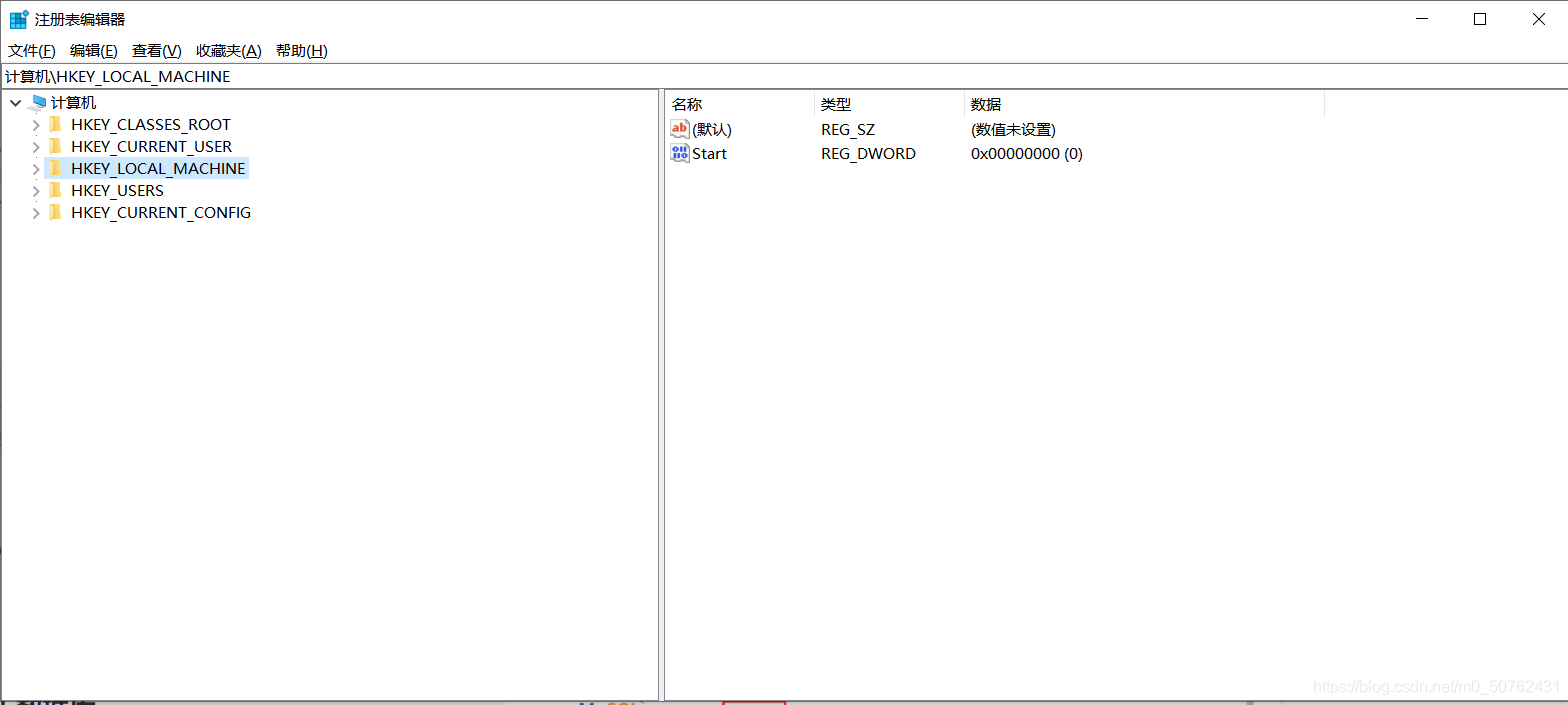Select HKEY_CURRENT_CONFIG in the tree
This screenshot has height=705, width=1568.
[x=161, y=212]
